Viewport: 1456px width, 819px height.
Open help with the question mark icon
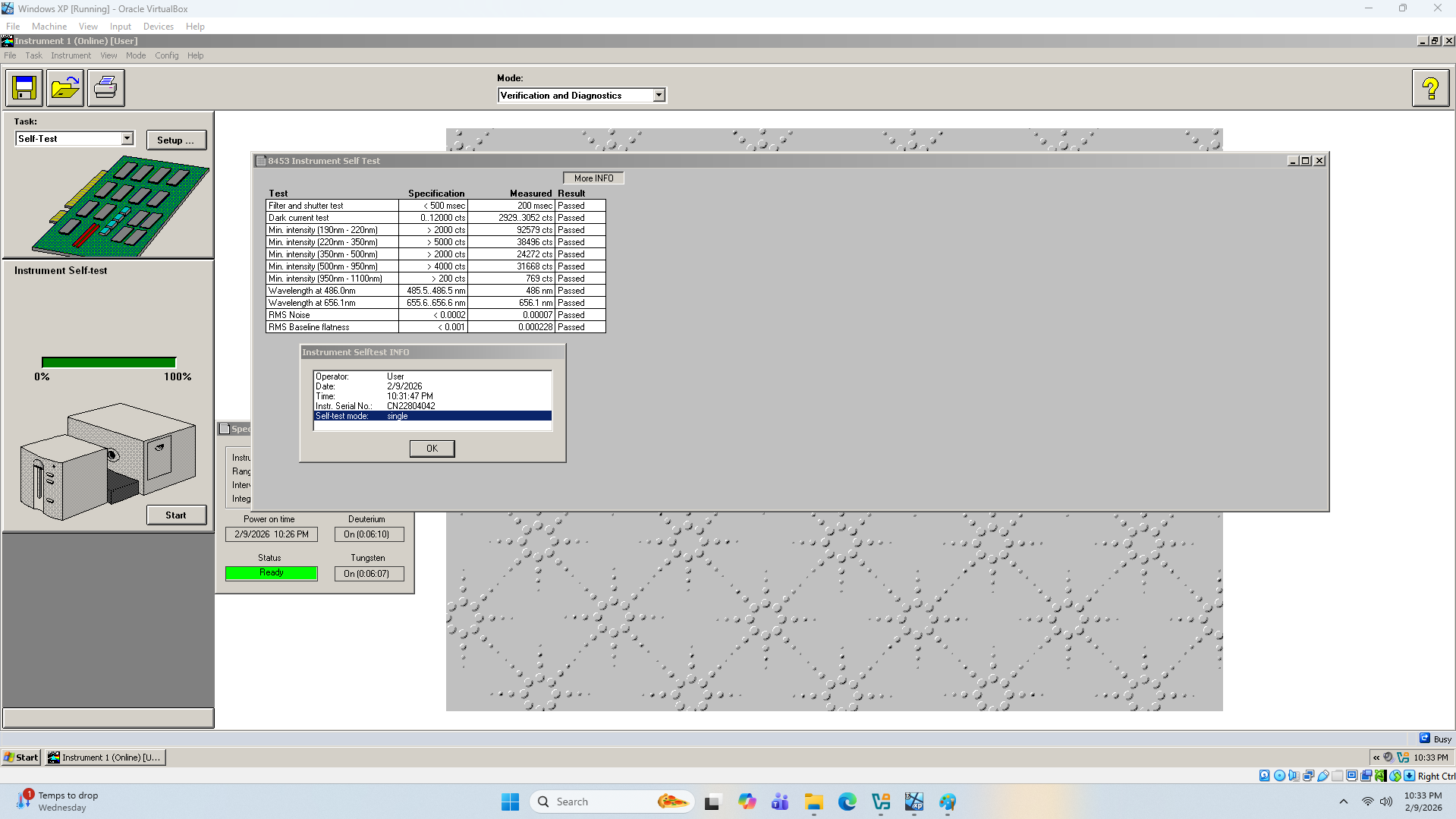(x=1430, y=88)
